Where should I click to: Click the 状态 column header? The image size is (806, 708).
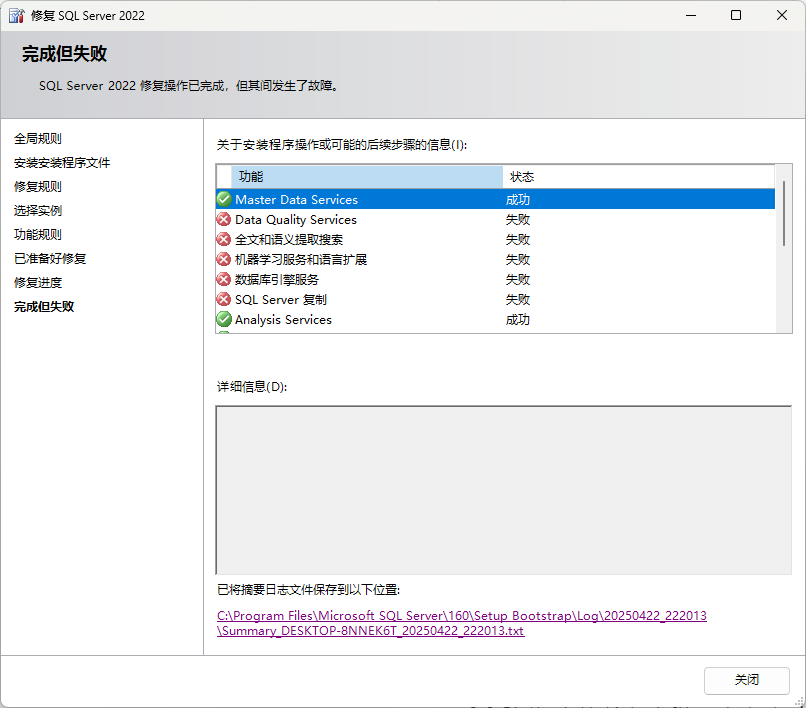pyautogui.click(x=638, y=177)
